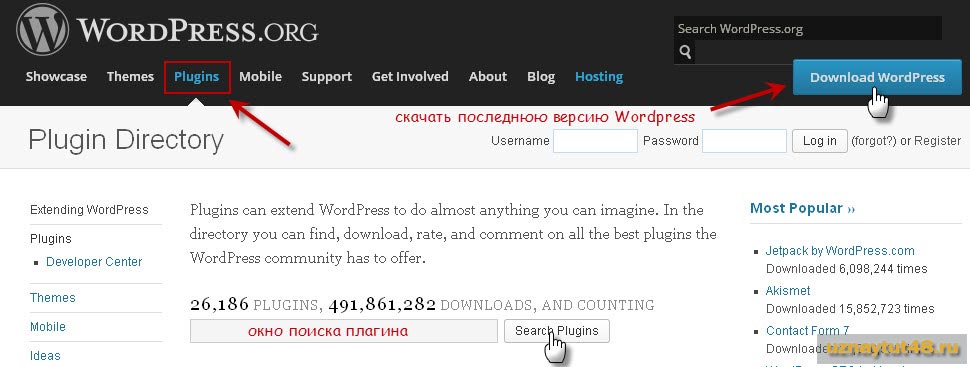Click the Register link
970x367 pixels.
pyautogui.click(x=938, y=141)
